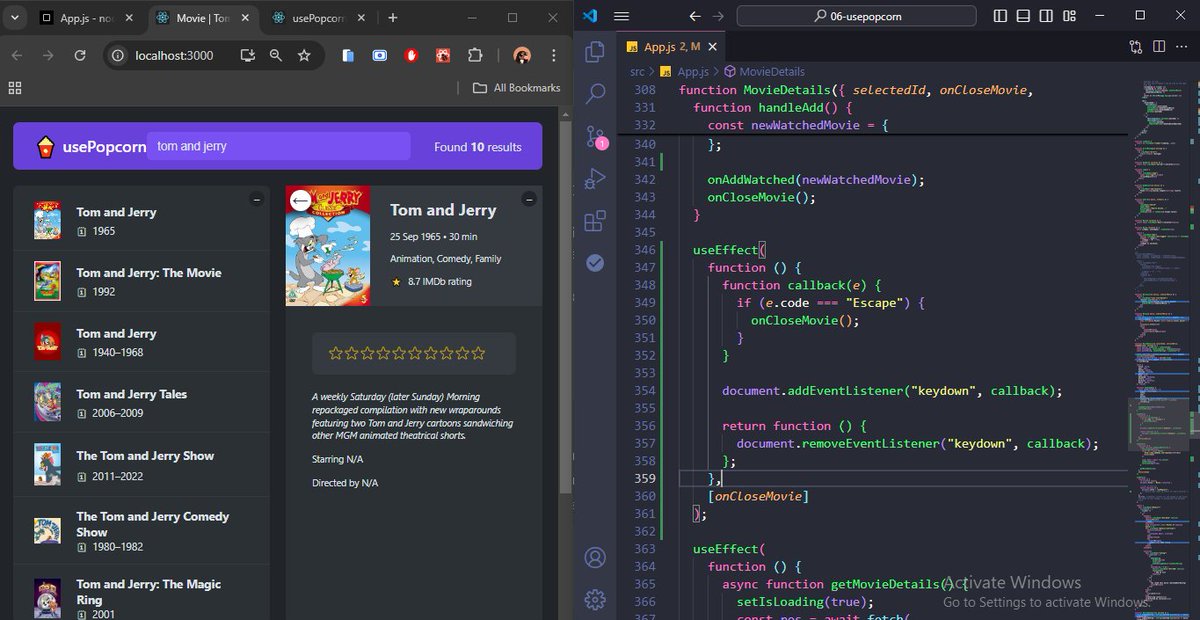Open the zoom magnifier in address bar
This screenshot has height=620, width=1200.
[x=275, y=55]
